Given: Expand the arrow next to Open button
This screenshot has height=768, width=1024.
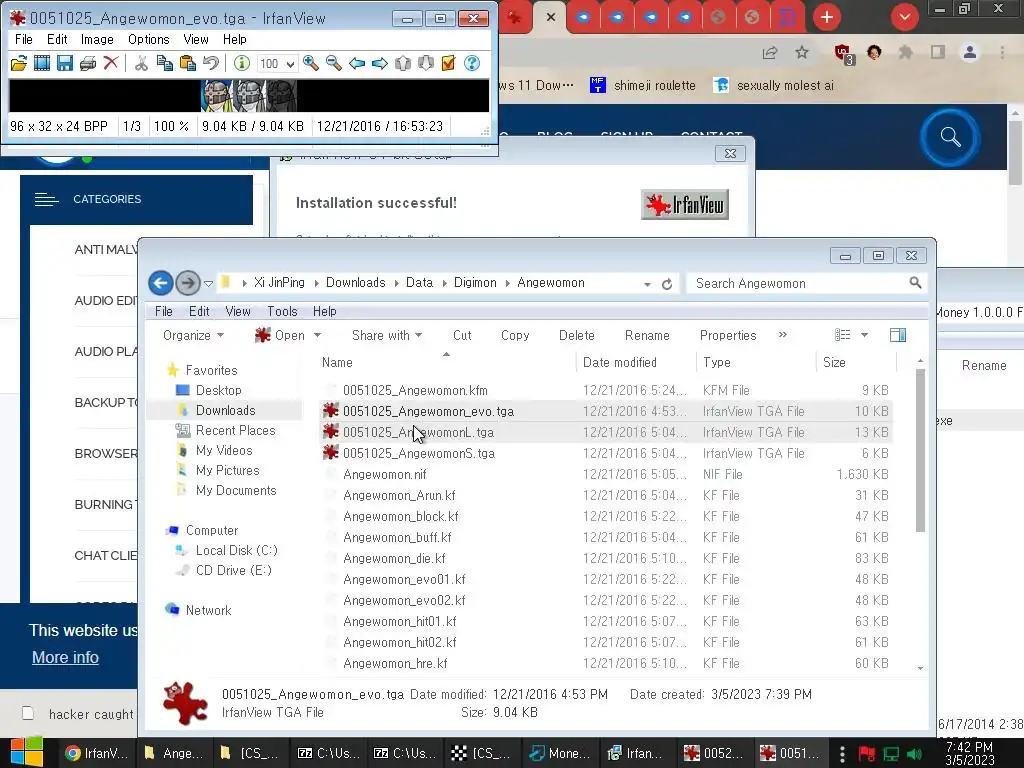Looking at the screenshot, I should coord(317,335).
